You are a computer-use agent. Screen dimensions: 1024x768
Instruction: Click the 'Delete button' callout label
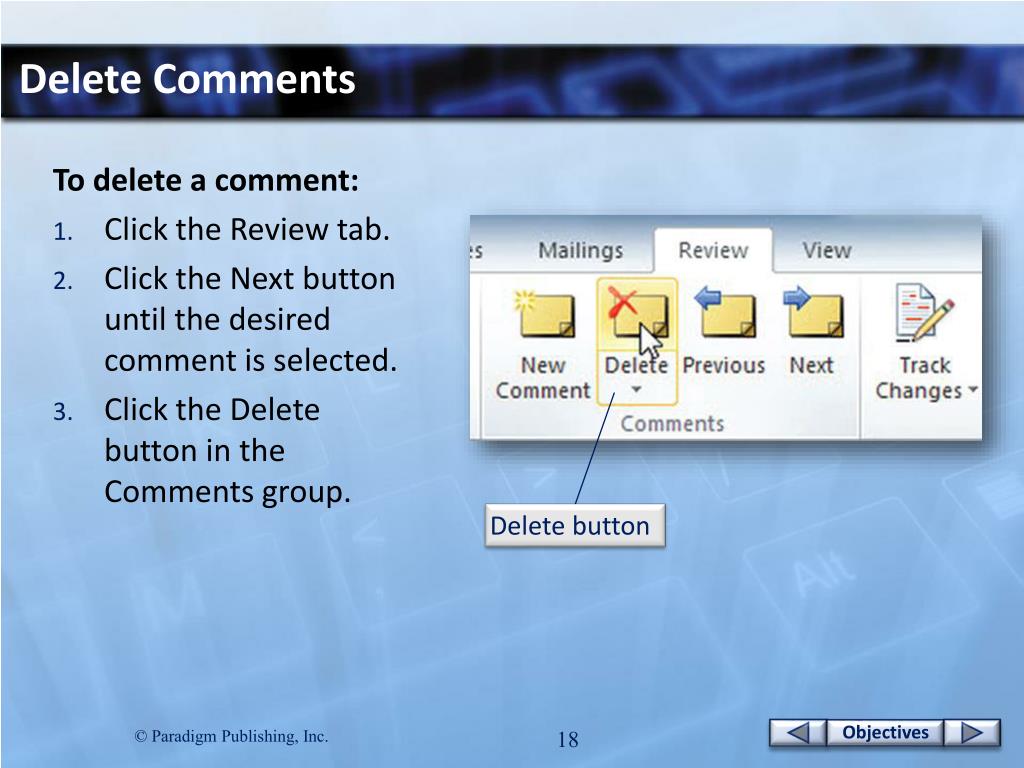[x=575, y=526]
